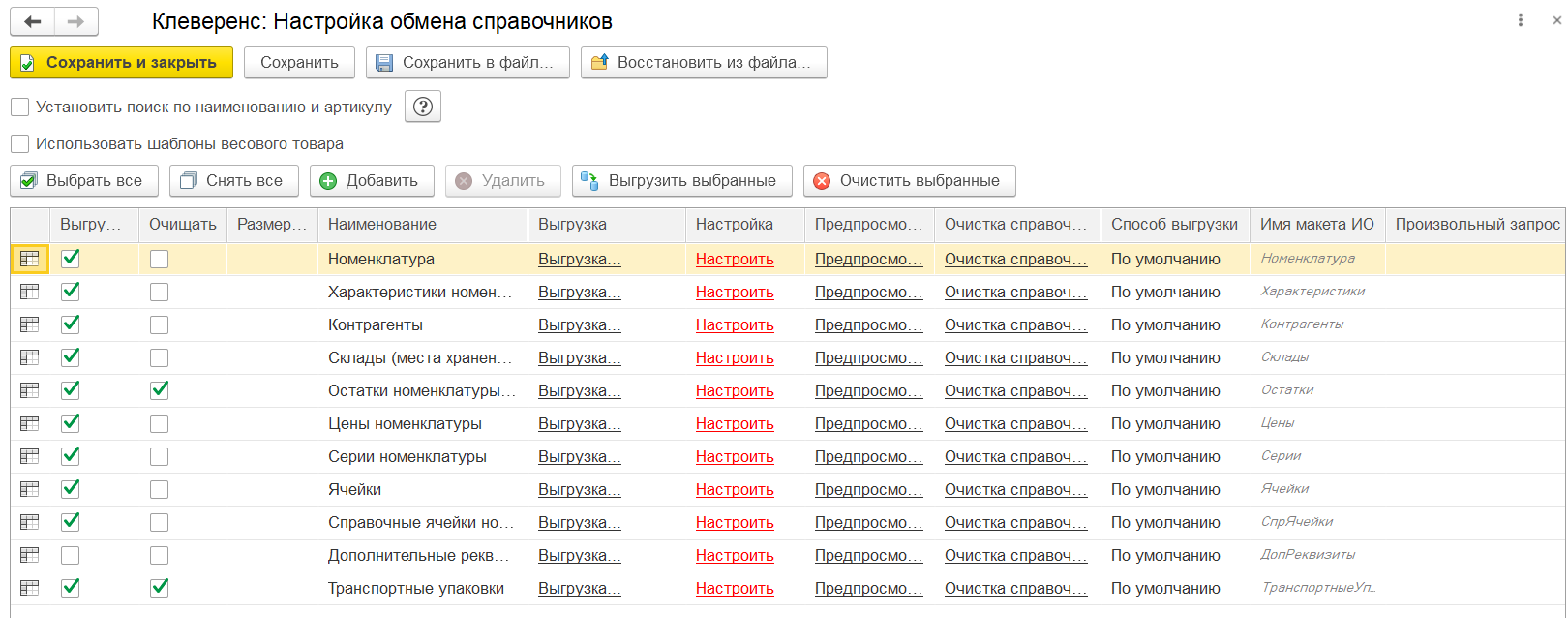Click the table icon of the Дополнительные реквизиты row
This screenshot has width=1568, height=618.
point(30,555)
